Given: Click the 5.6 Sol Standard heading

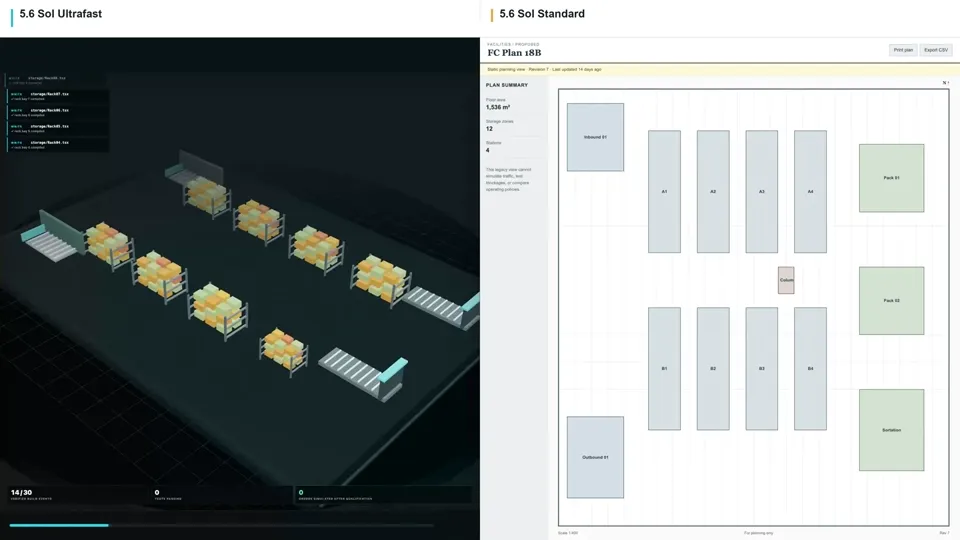Looking at the screenshot, I should (542, 13).
